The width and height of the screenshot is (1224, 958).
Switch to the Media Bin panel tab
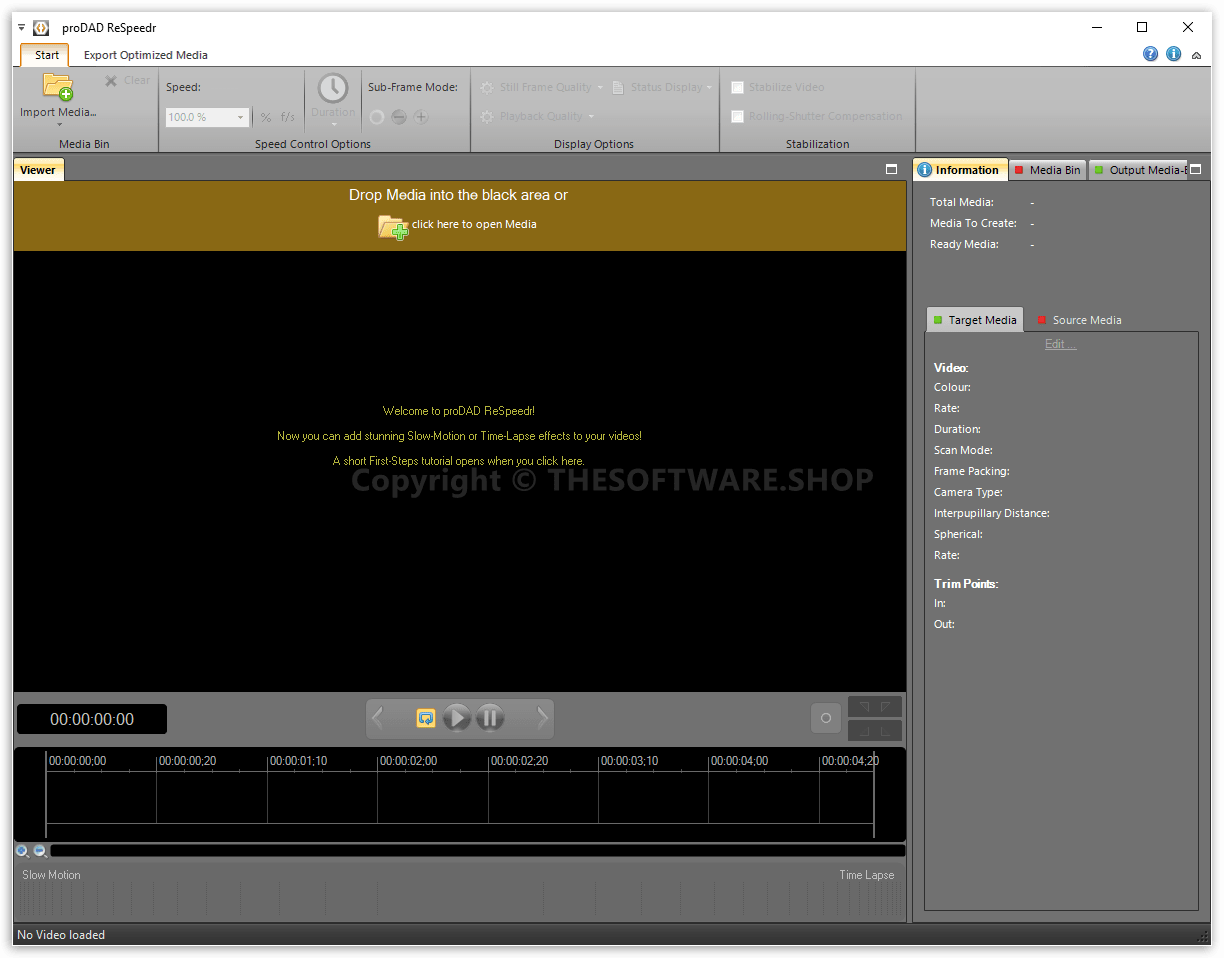(x=1048, y=170)
